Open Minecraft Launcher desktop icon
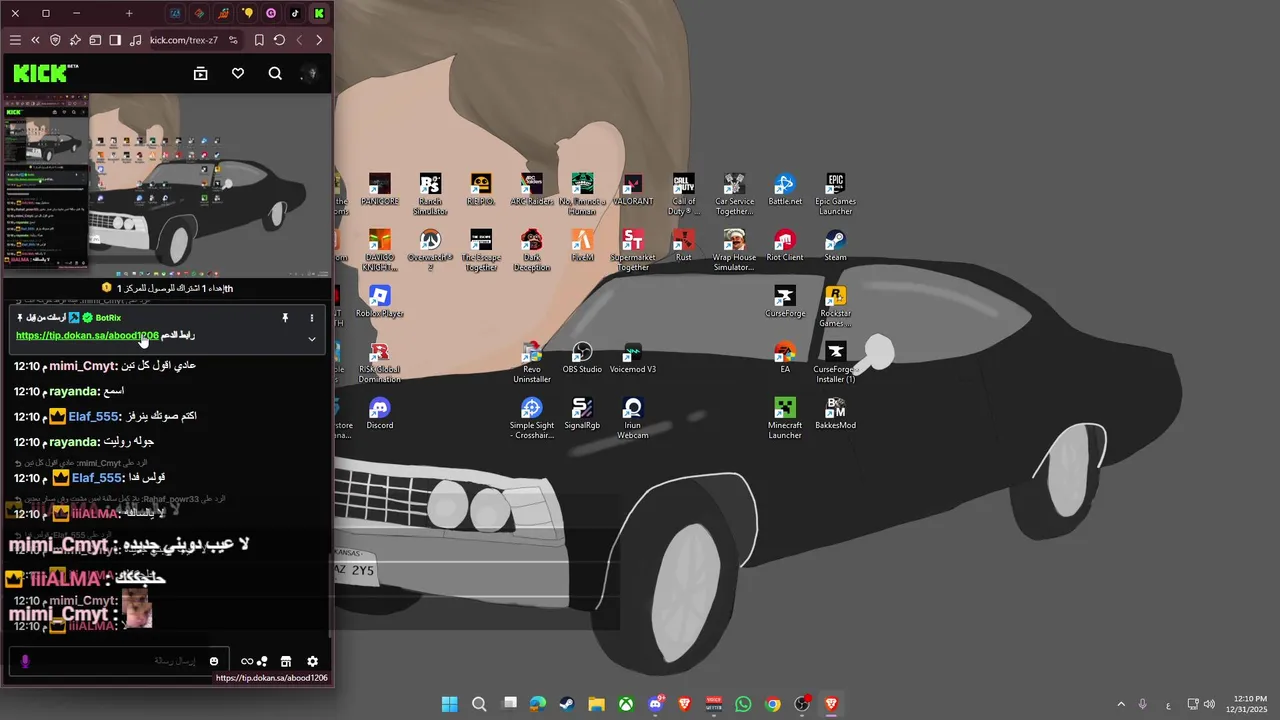This screenshot has height=720, width=1280. pos(785,418)
